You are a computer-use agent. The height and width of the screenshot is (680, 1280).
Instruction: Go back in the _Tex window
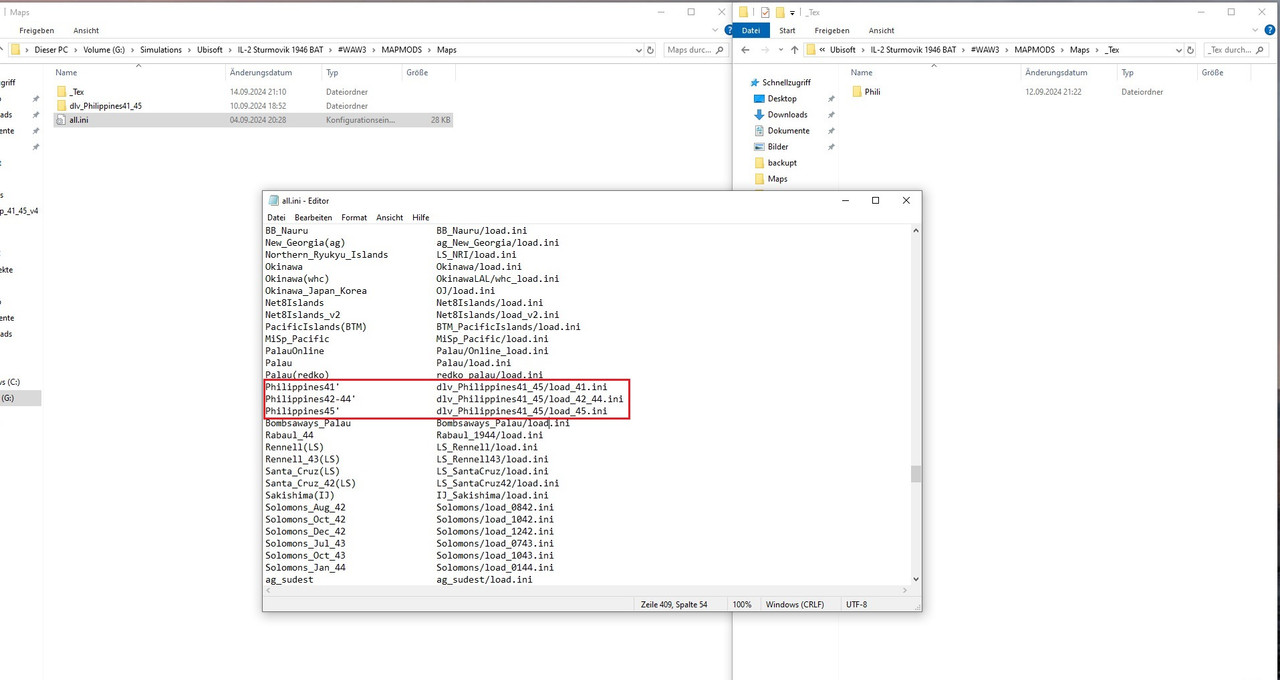(x=745, y=49)
